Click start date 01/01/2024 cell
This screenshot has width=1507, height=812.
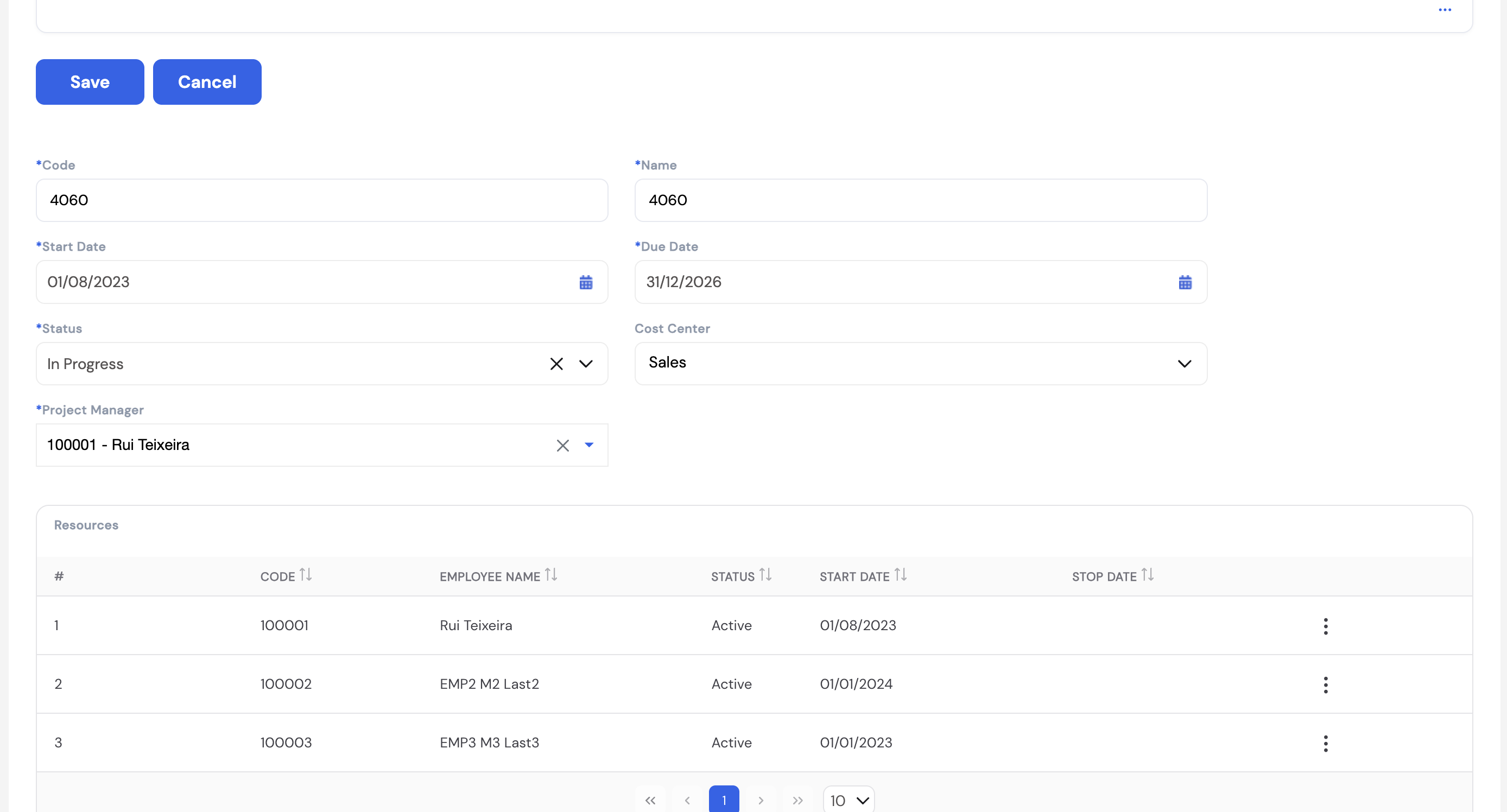pos(856,684)
